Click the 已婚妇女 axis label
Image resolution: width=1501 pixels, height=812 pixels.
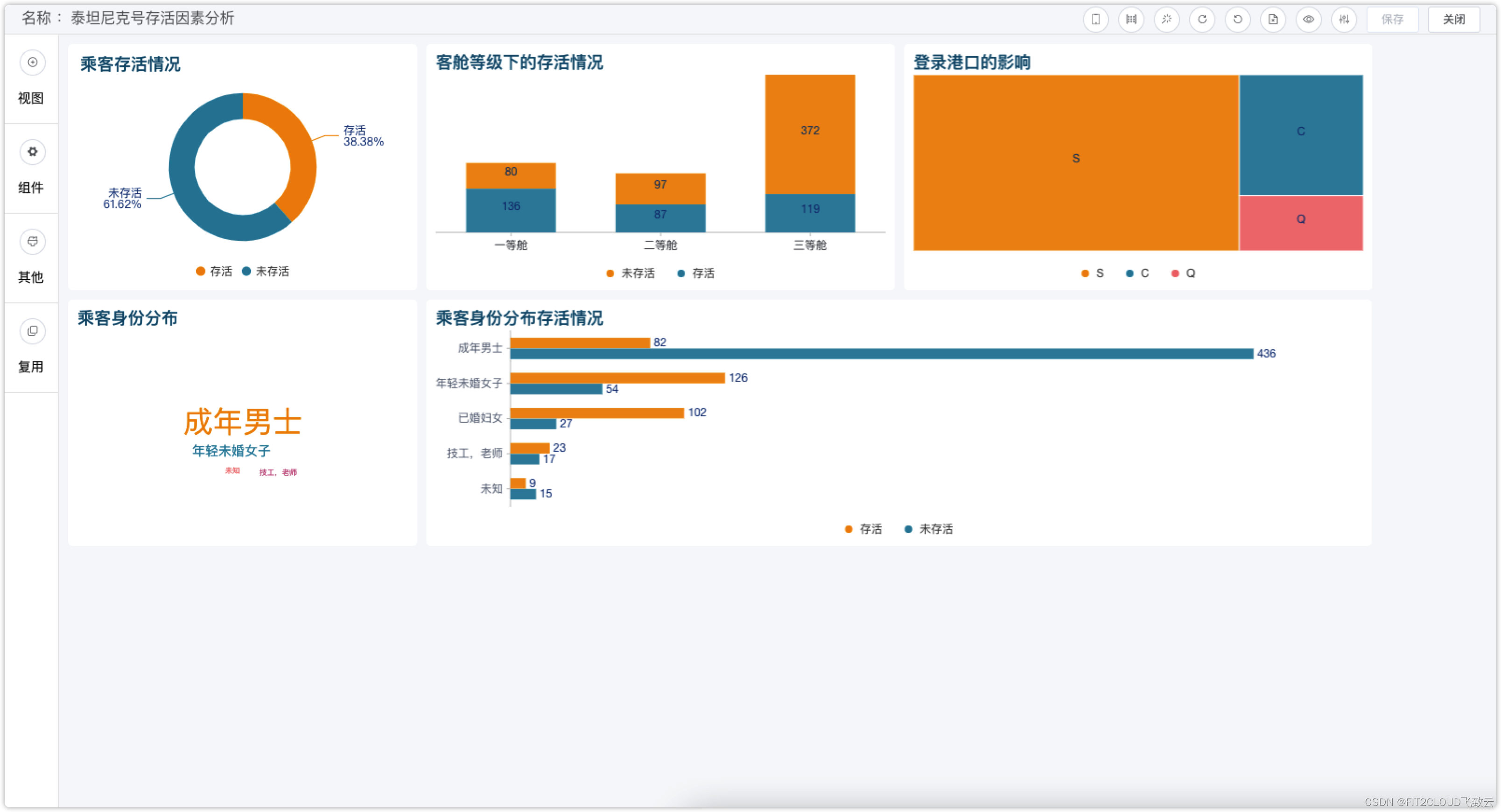pos(480,418)
